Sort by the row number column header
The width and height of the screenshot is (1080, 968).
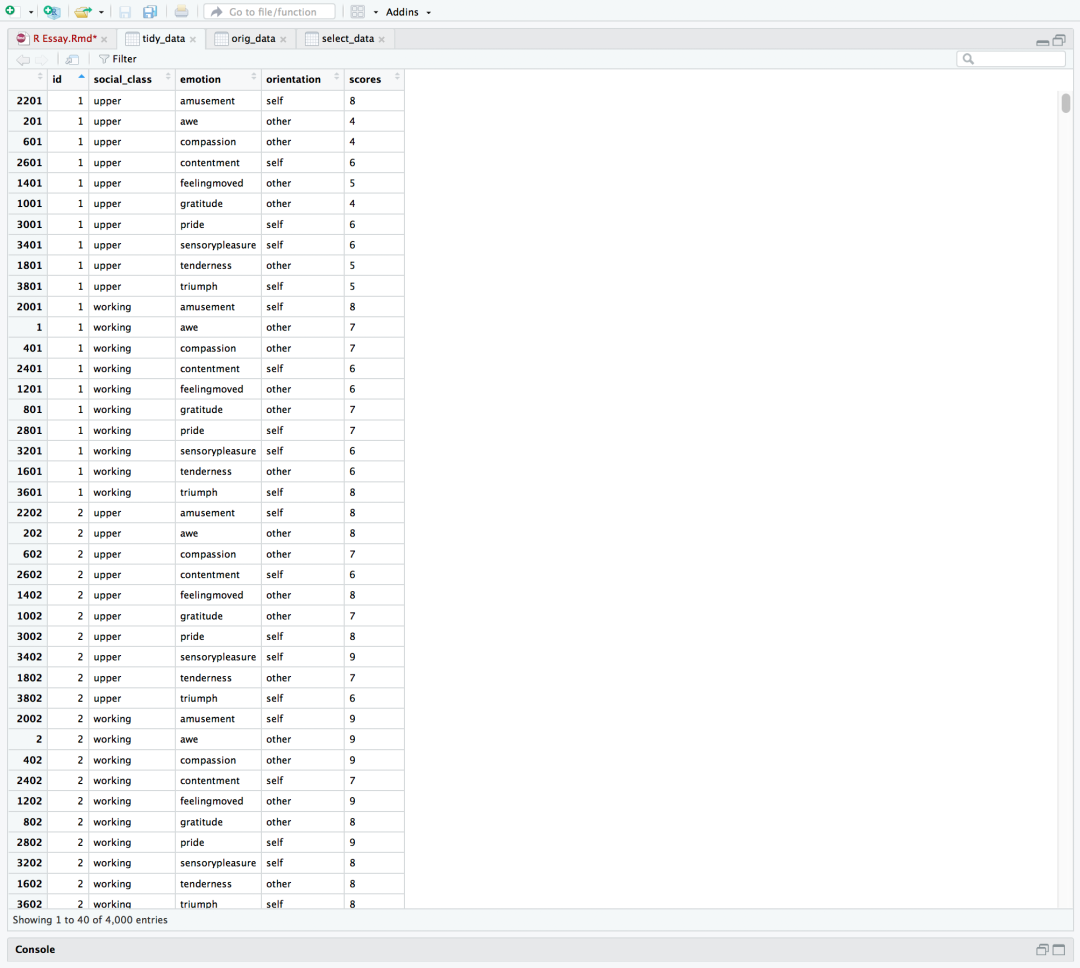tap(28, 79)
